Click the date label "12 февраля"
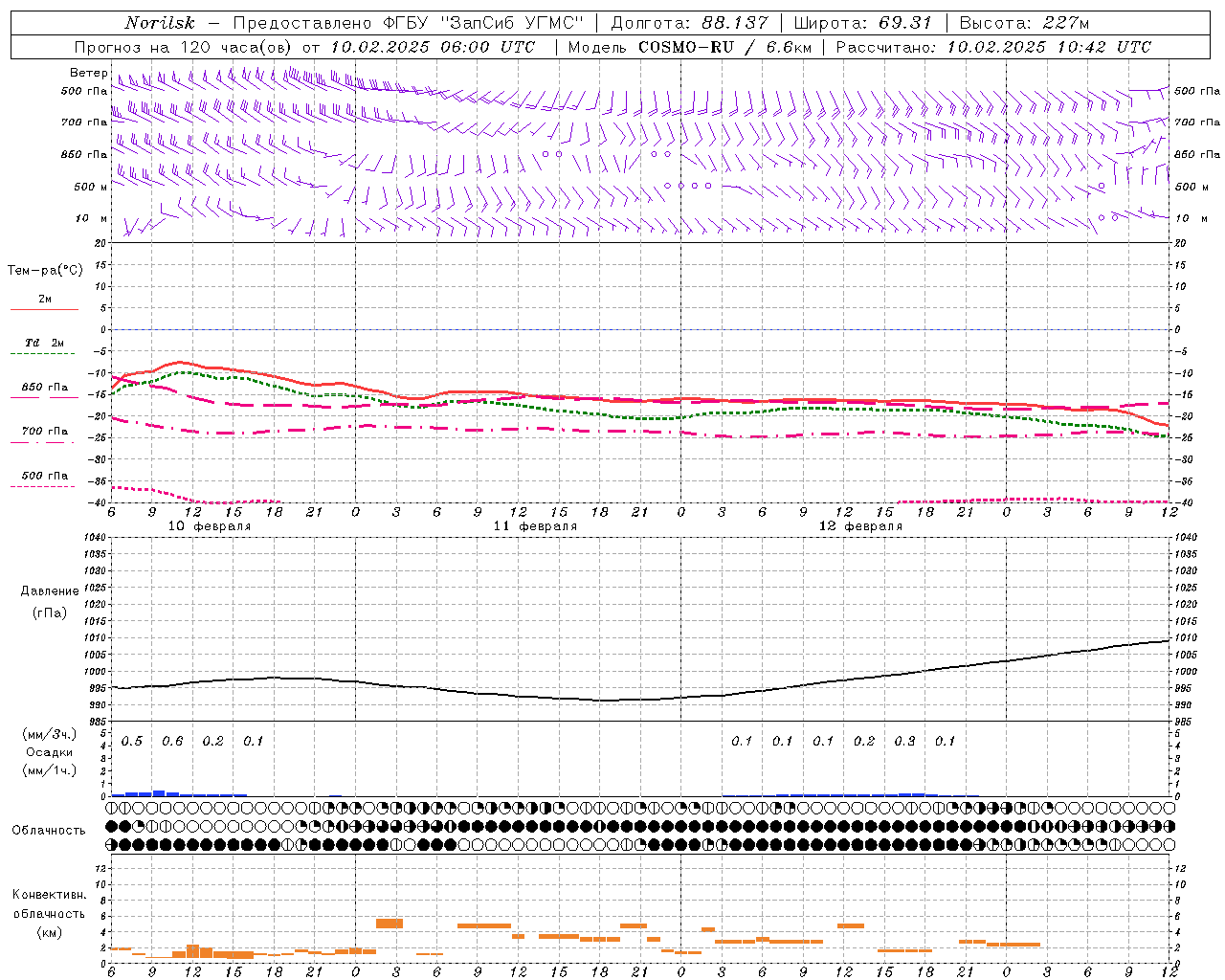Screen dimensions: 1225x980 click(x=861, y=526)
